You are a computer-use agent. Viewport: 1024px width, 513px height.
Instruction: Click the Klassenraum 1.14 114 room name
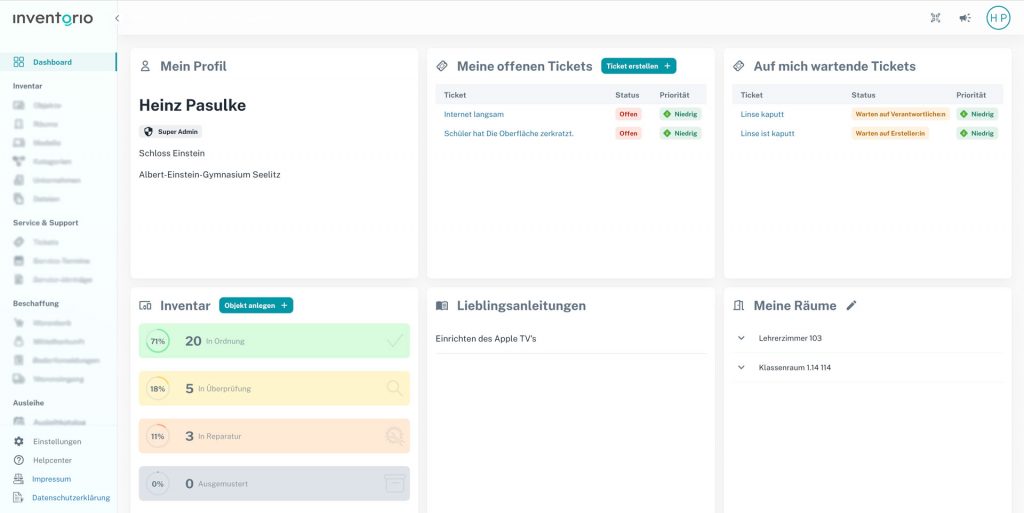[795, 367]
